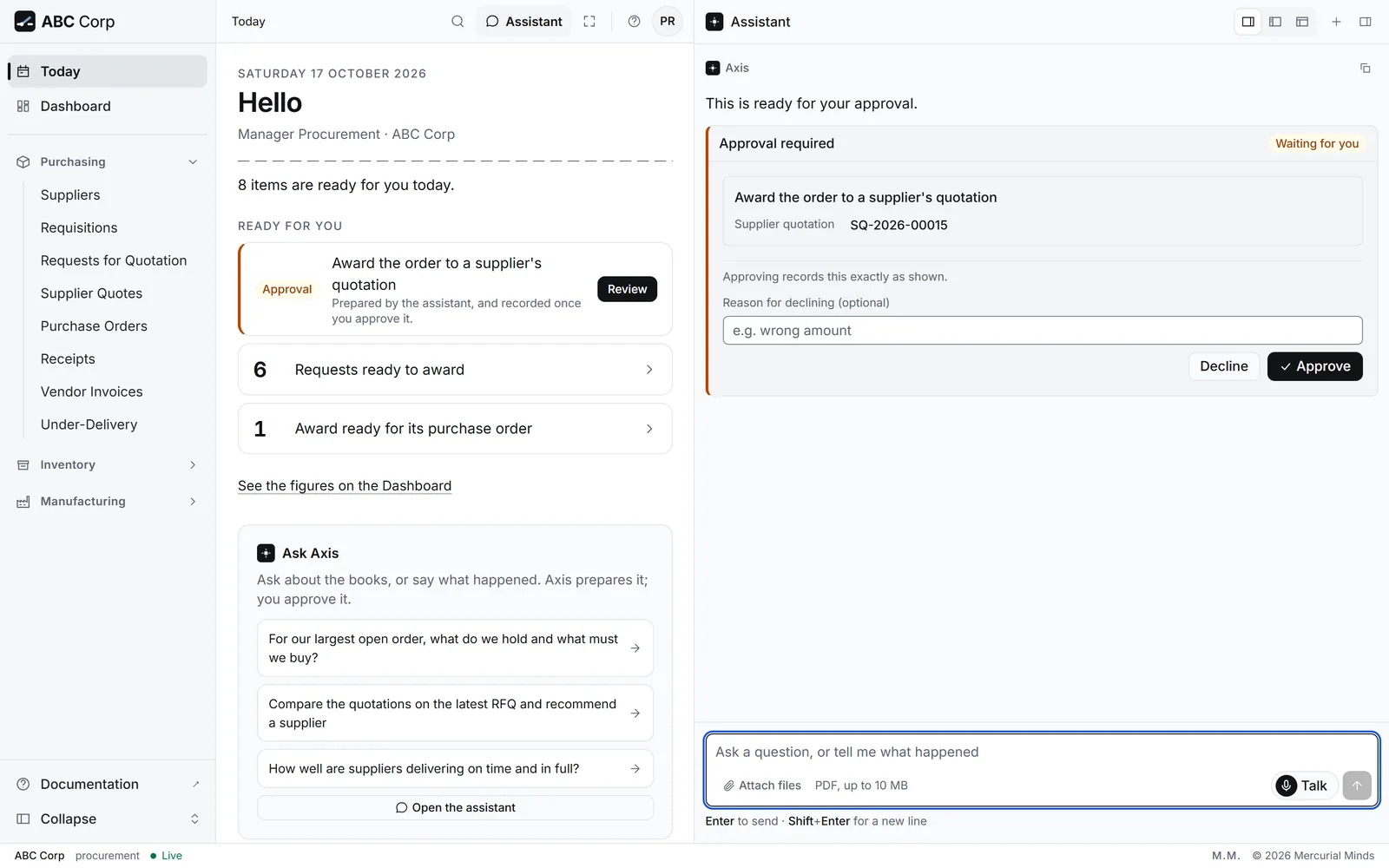Open fullscreen expand icon in top bar
Screen dimensions: 1389x868
tap(589, 22)
